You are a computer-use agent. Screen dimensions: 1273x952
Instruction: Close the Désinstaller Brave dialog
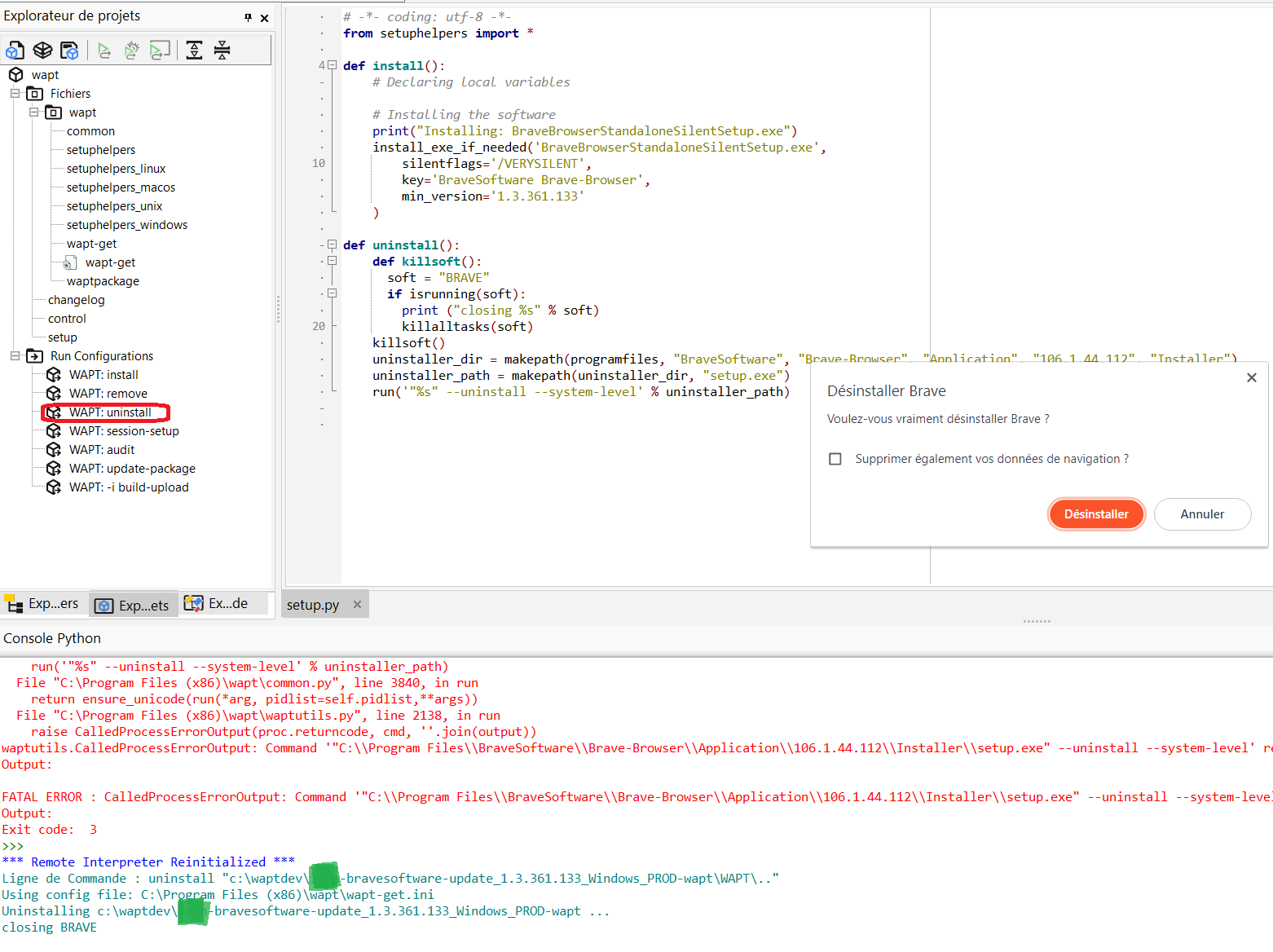[1252, 377]
